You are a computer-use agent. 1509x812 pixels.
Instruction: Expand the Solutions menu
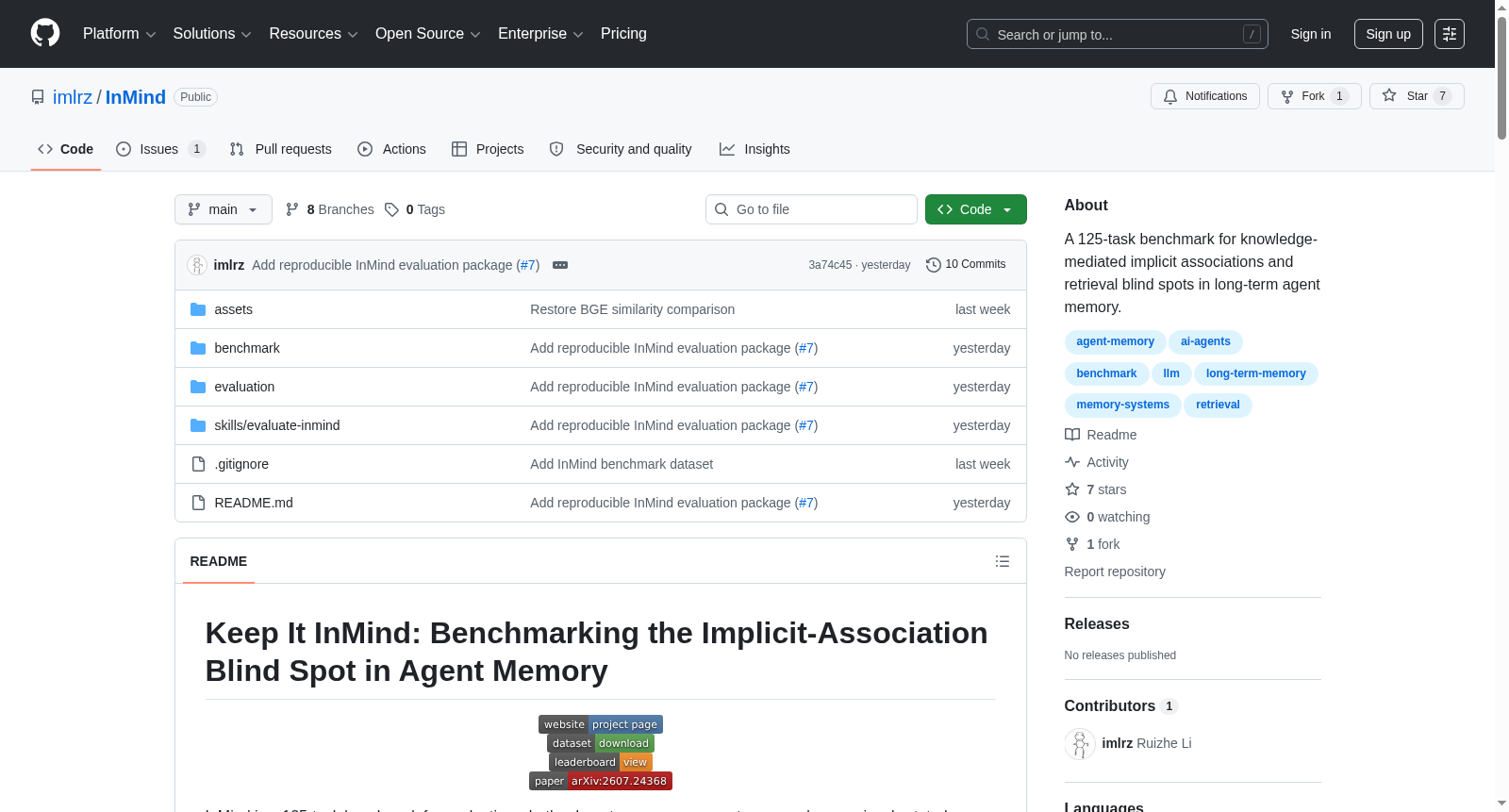tap(212, 34)
